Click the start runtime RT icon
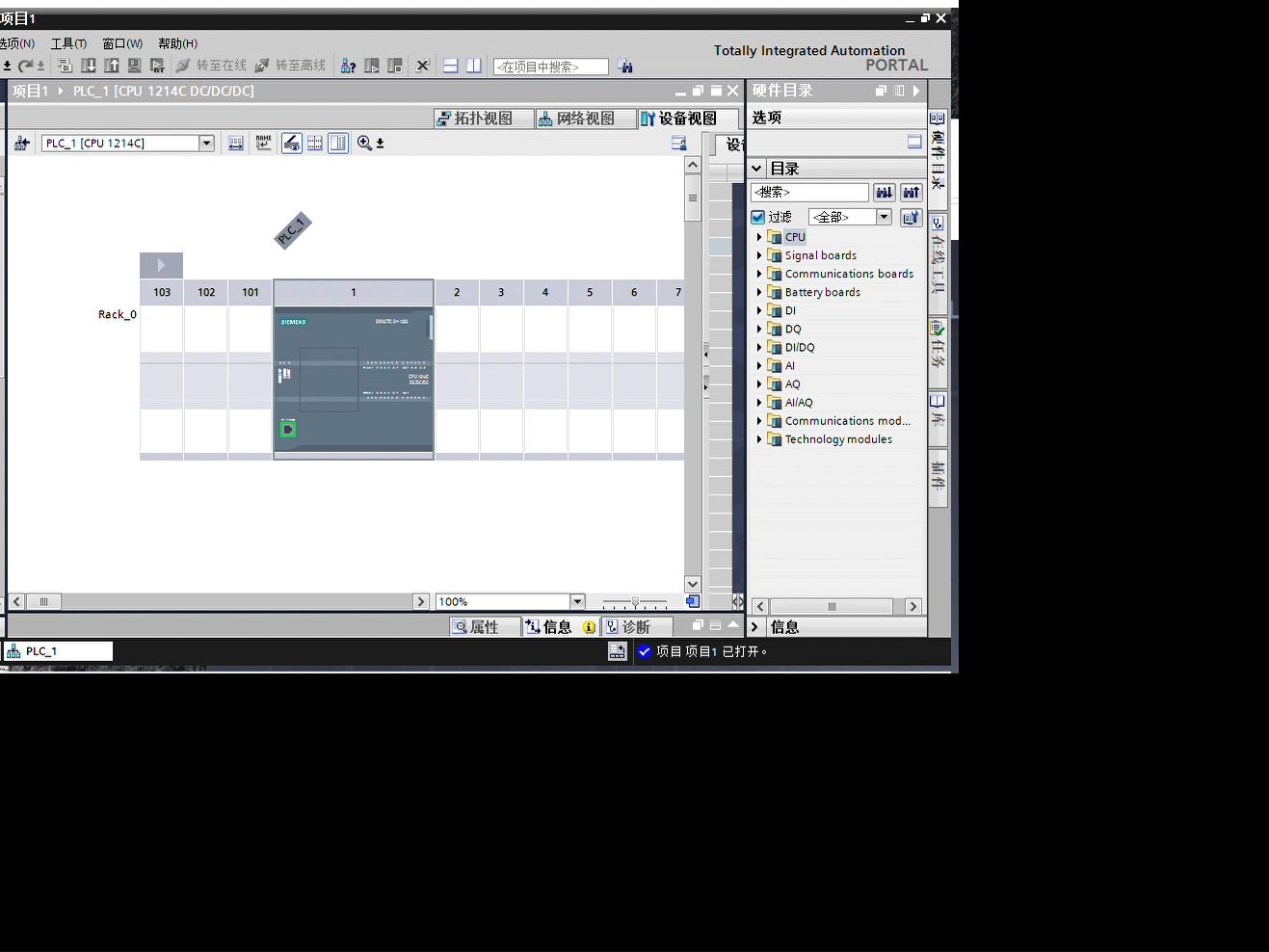1269x952 pixels. coord(157,66)
